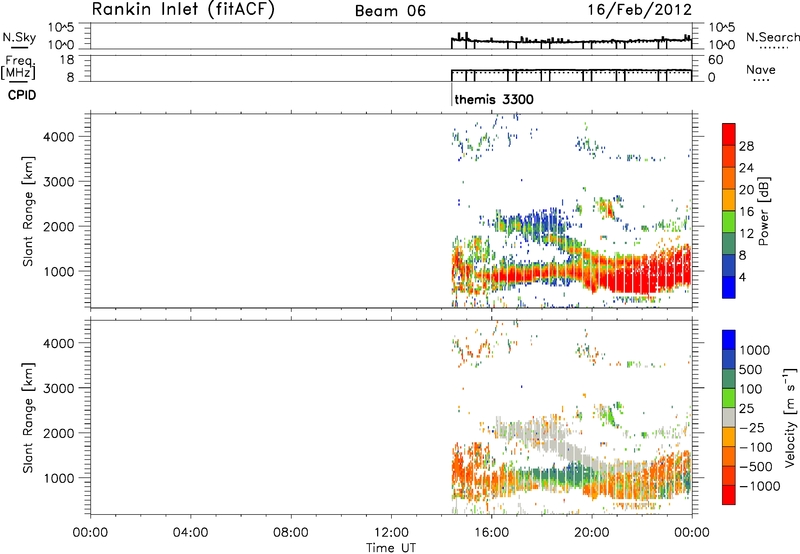Click the '12:00' time axis label
This screenshot has width=800, height=554.
click(x=391, y=533)
